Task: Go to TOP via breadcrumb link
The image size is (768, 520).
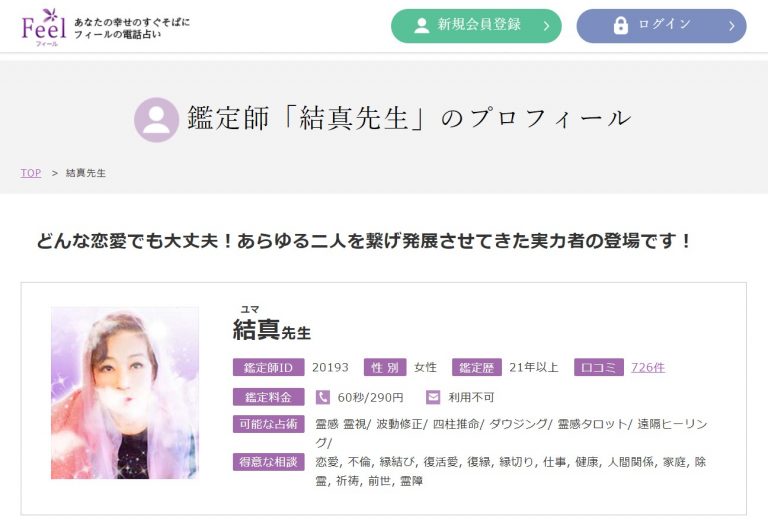Action: point(31,173)
